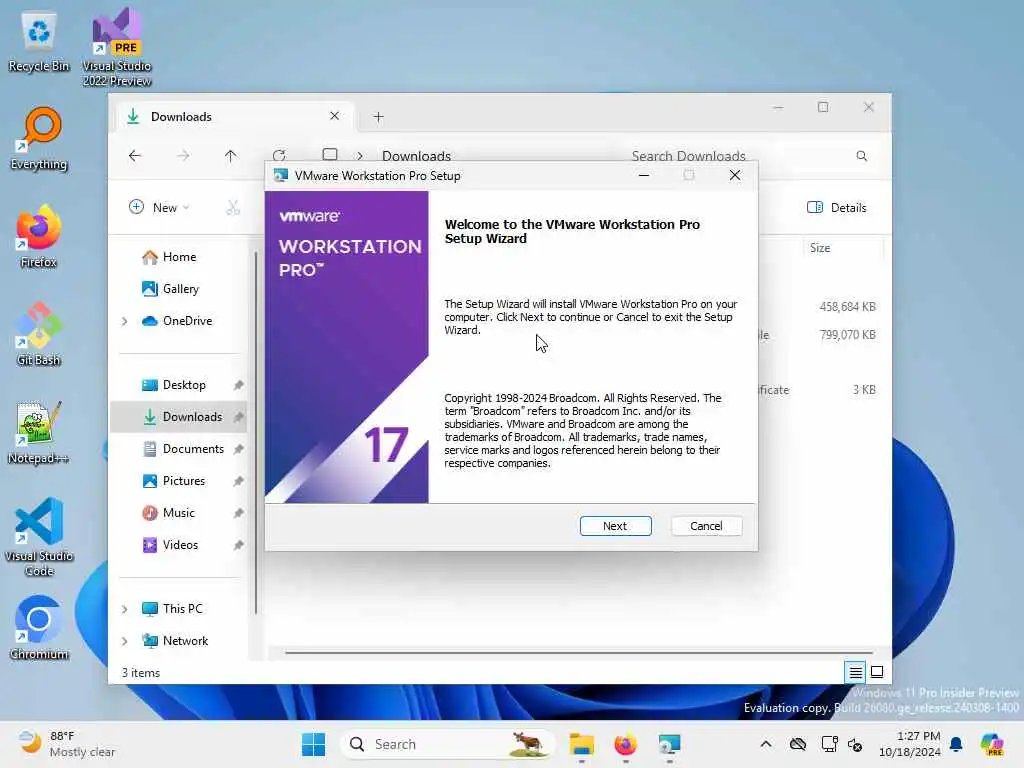Click the PC-shaped icon in address bar
This screenshot has width=1024, height=768.
[330, 155]
